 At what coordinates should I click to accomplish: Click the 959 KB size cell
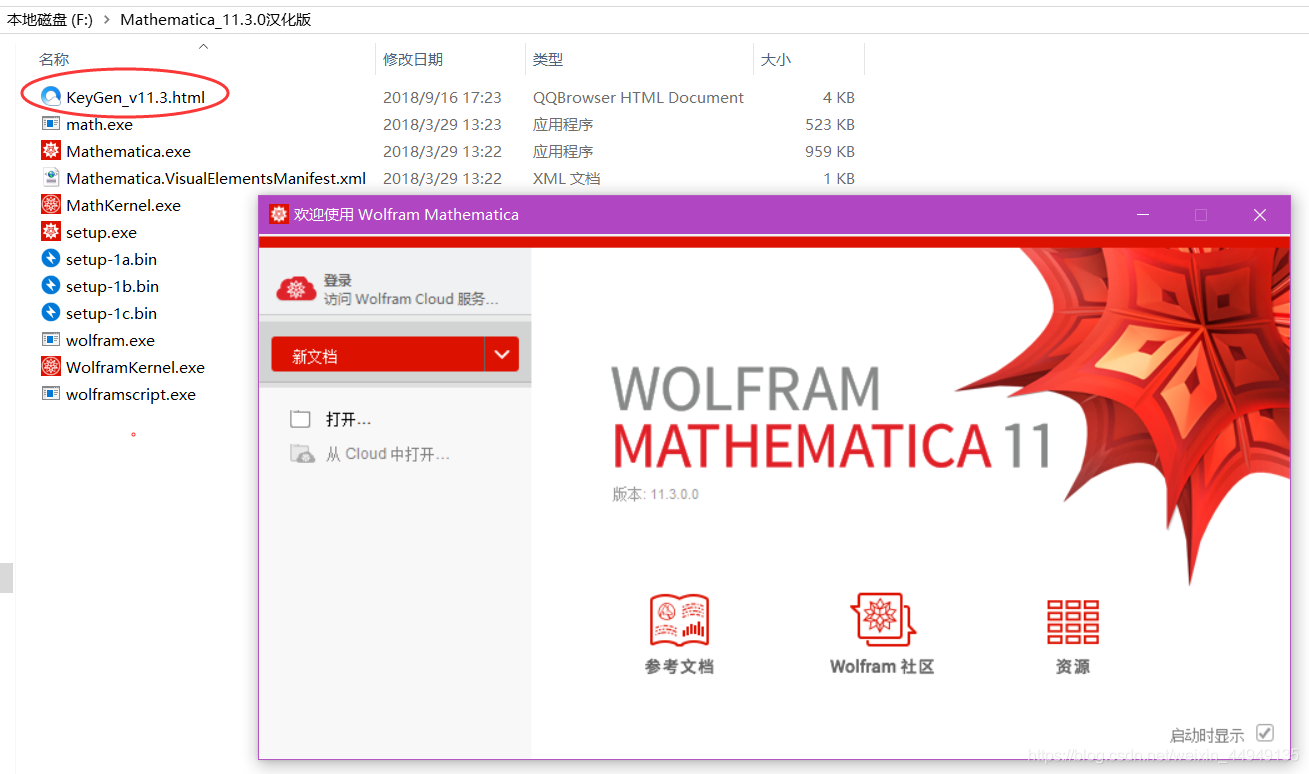point(830,151)
